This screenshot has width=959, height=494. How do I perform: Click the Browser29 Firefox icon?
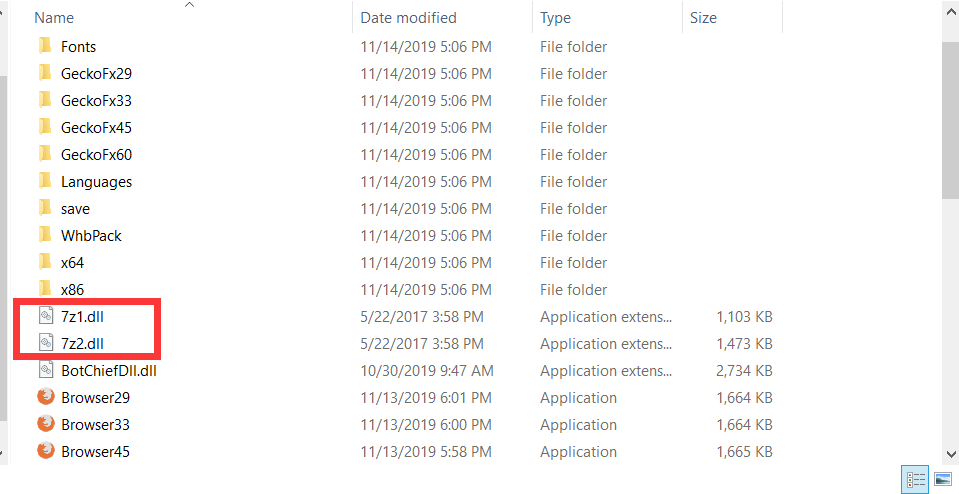point(45,397)
